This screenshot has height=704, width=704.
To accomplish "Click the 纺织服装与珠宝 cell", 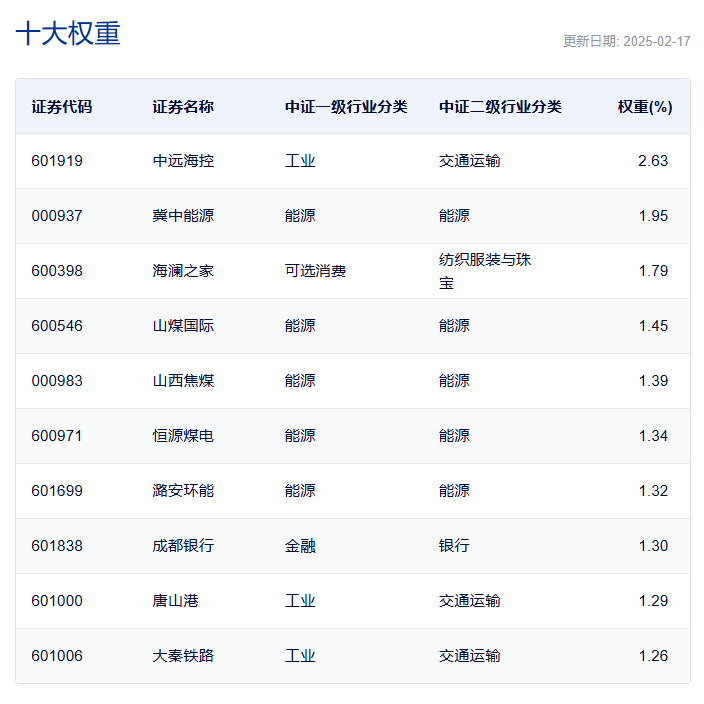I will pos(485,271).
